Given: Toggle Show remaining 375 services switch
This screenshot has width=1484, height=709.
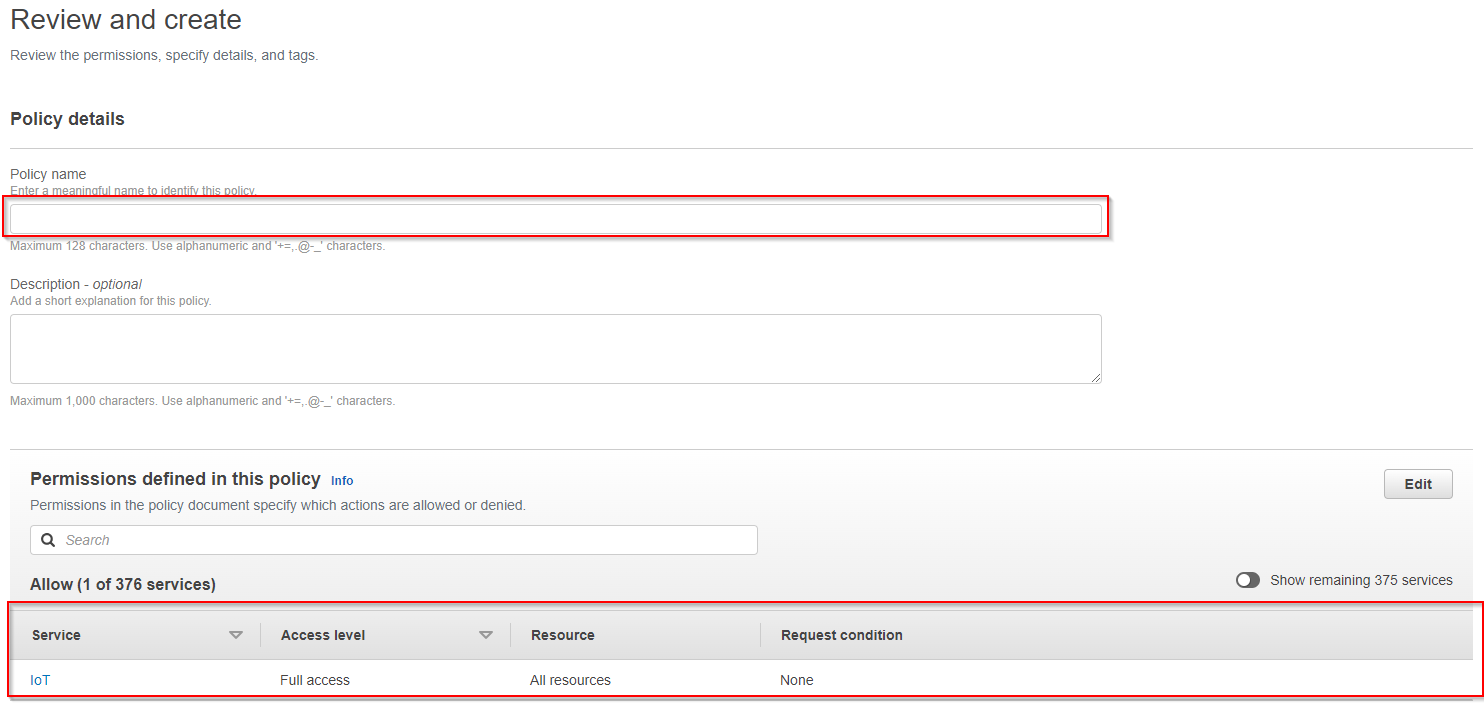Looking at the screenshot, I should 1247,580.
